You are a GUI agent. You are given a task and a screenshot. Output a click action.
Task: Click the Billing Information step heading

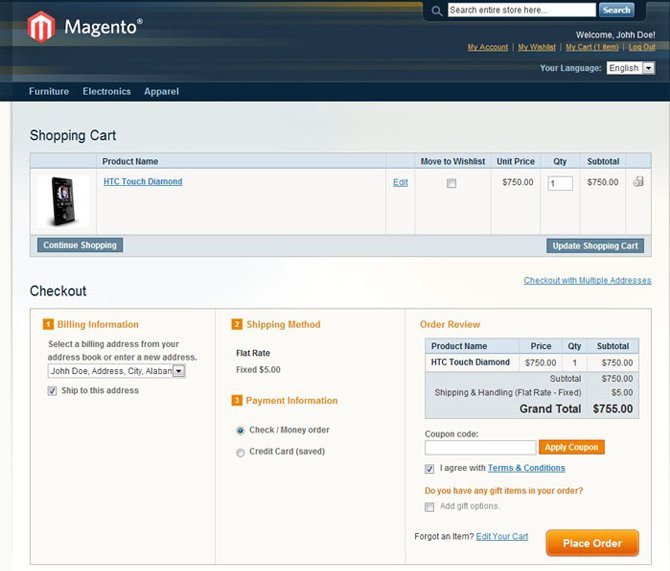[98, 324]
